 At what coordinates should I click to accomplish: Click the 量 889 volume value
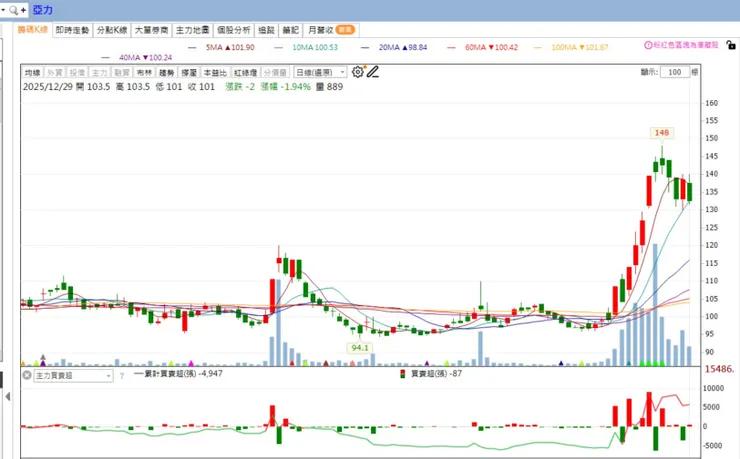pos(329,87)
